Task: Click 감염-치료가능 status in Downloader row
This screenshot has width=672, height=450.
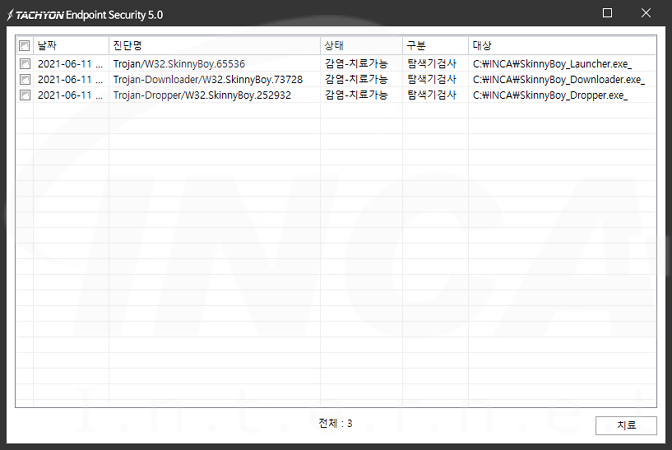Action: click(356, 79)
